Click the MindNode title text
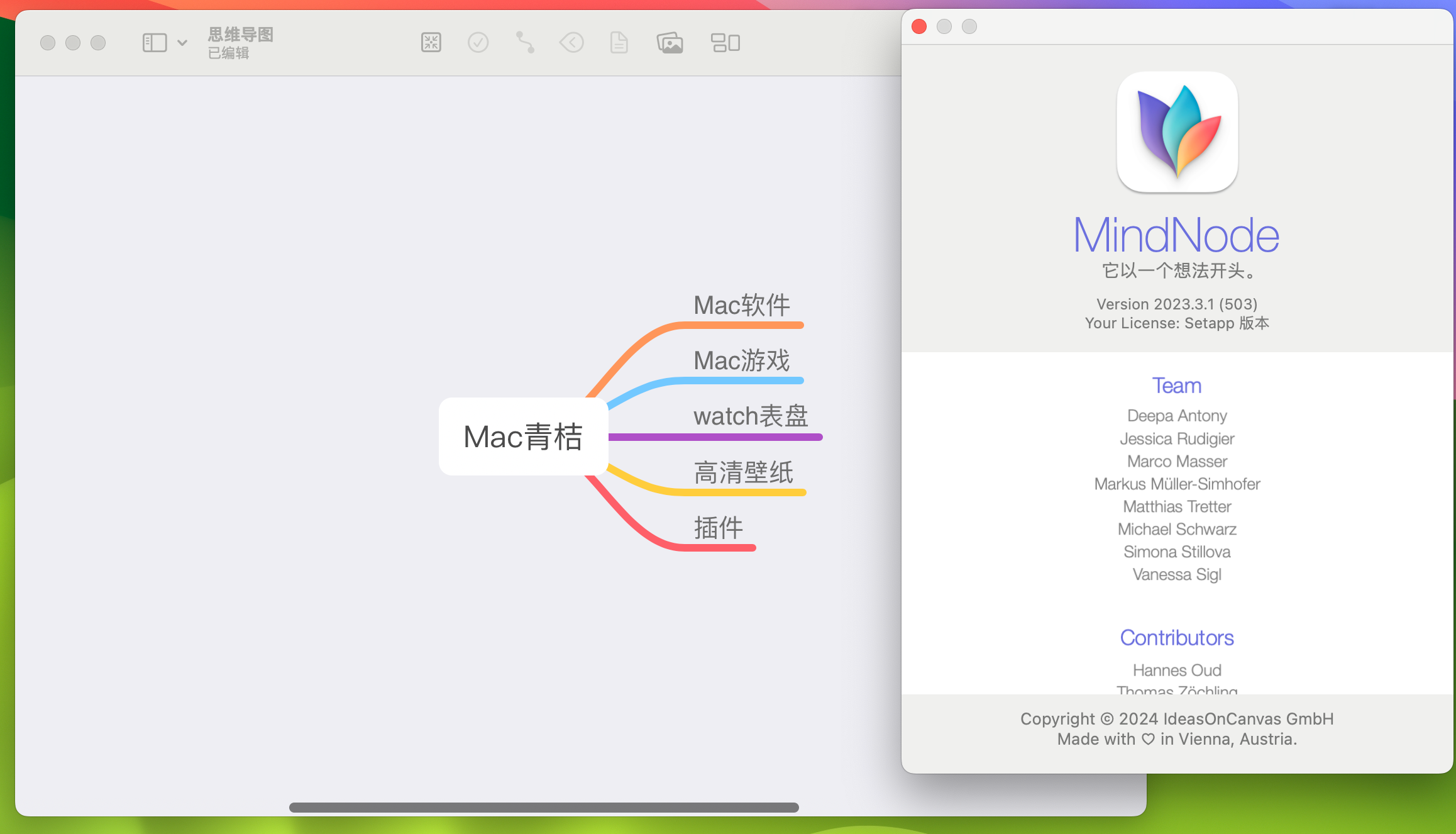This screenshot has height=834, width=1456. click(1177, 235)
